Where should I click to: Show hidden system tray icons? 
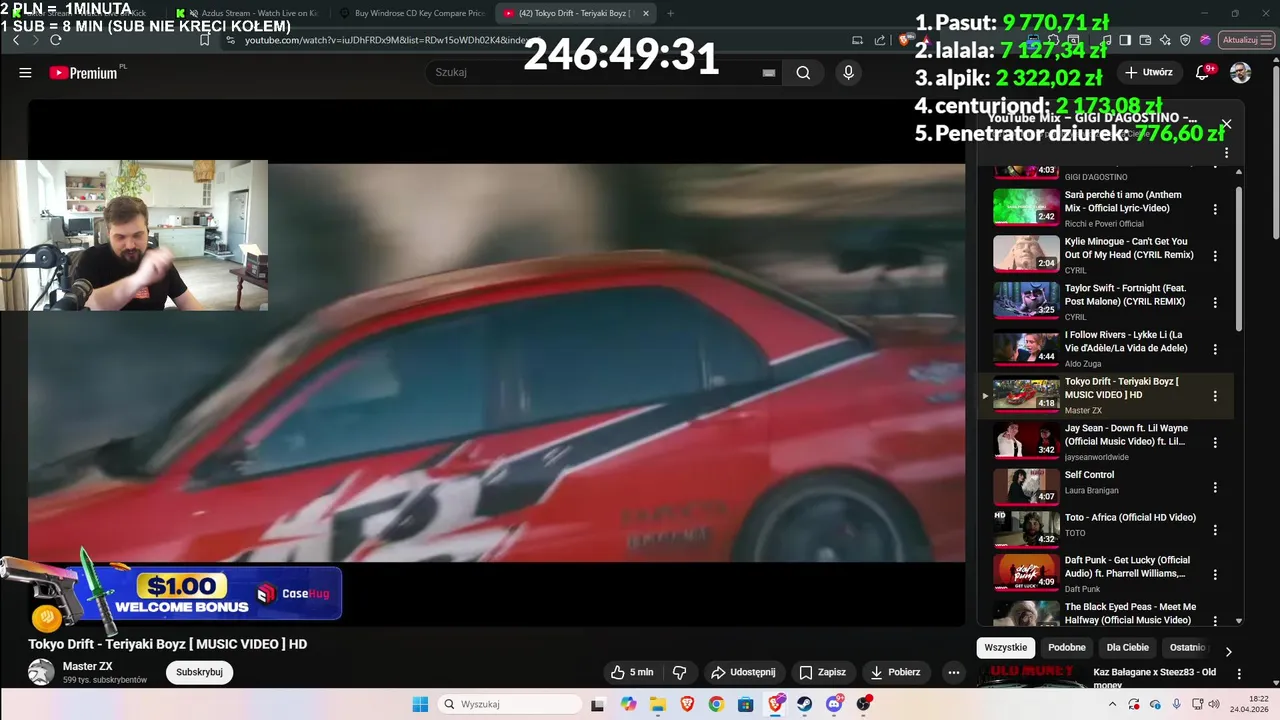tap(1112, 704)
